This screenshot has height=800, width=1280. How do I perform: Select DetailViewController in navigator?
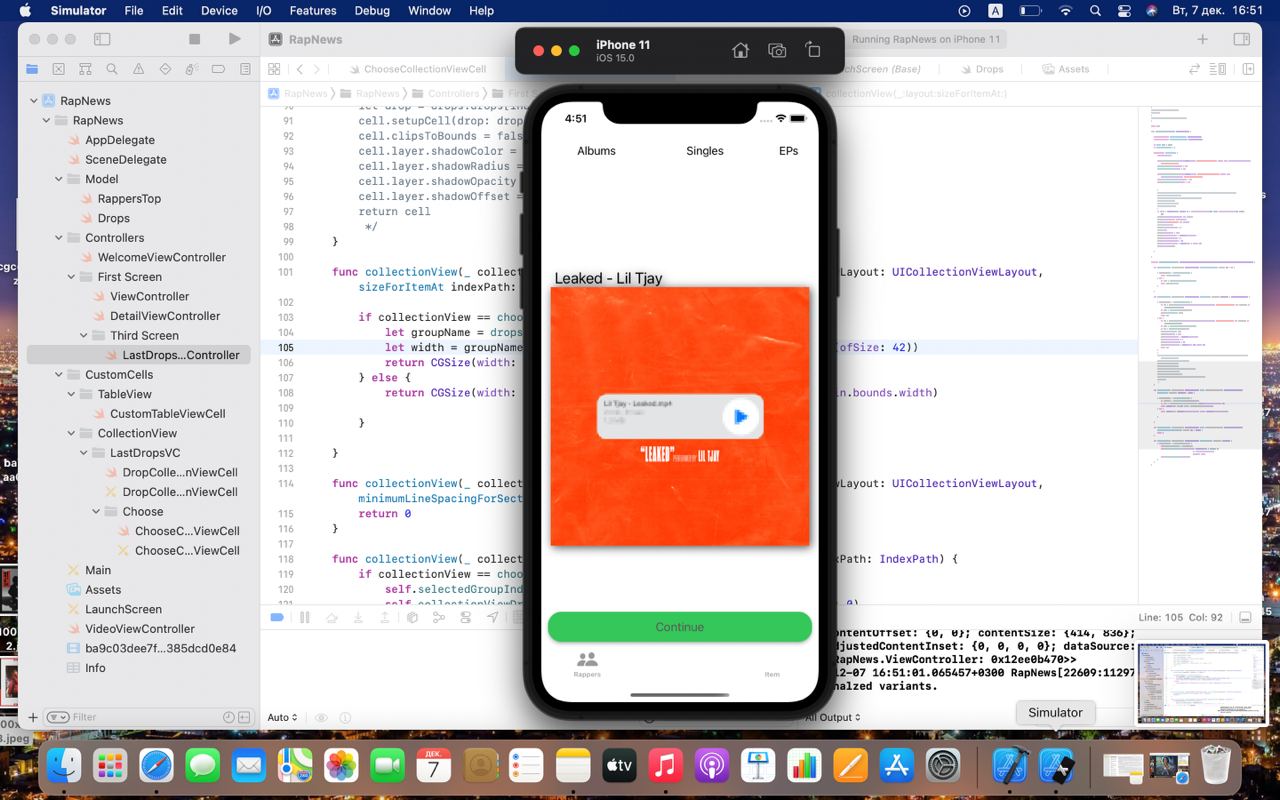[165, 316]
